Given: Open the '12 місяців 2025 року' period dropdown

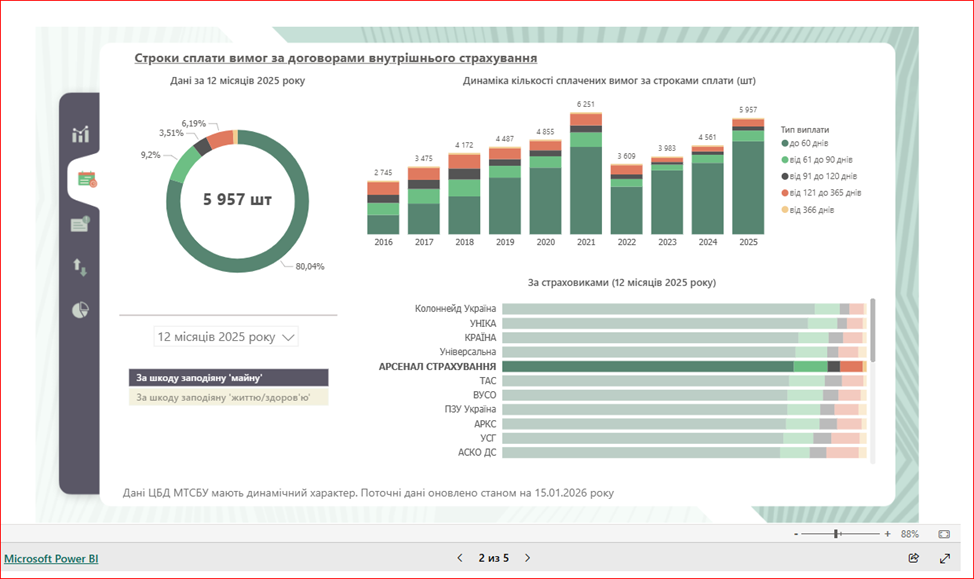Looking at the screenshot, I should click(x=227, y=337).
